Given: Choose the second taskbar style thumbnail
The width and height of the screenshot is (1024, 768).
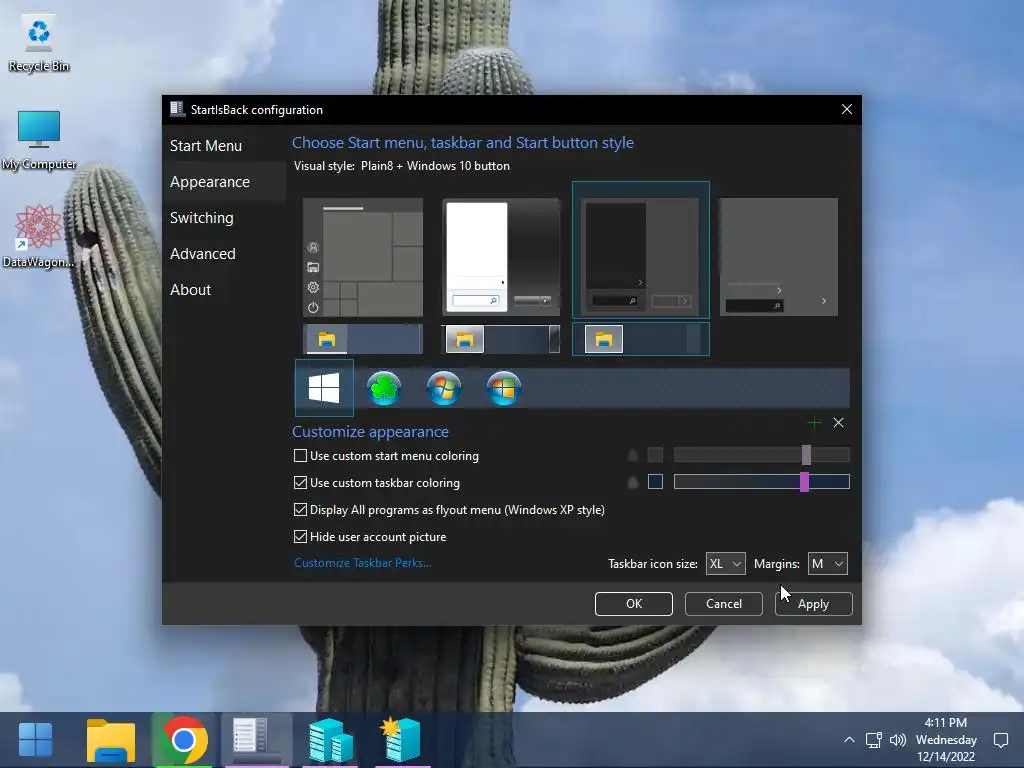Looking at the screenshot, I should [x=502, y=339].
